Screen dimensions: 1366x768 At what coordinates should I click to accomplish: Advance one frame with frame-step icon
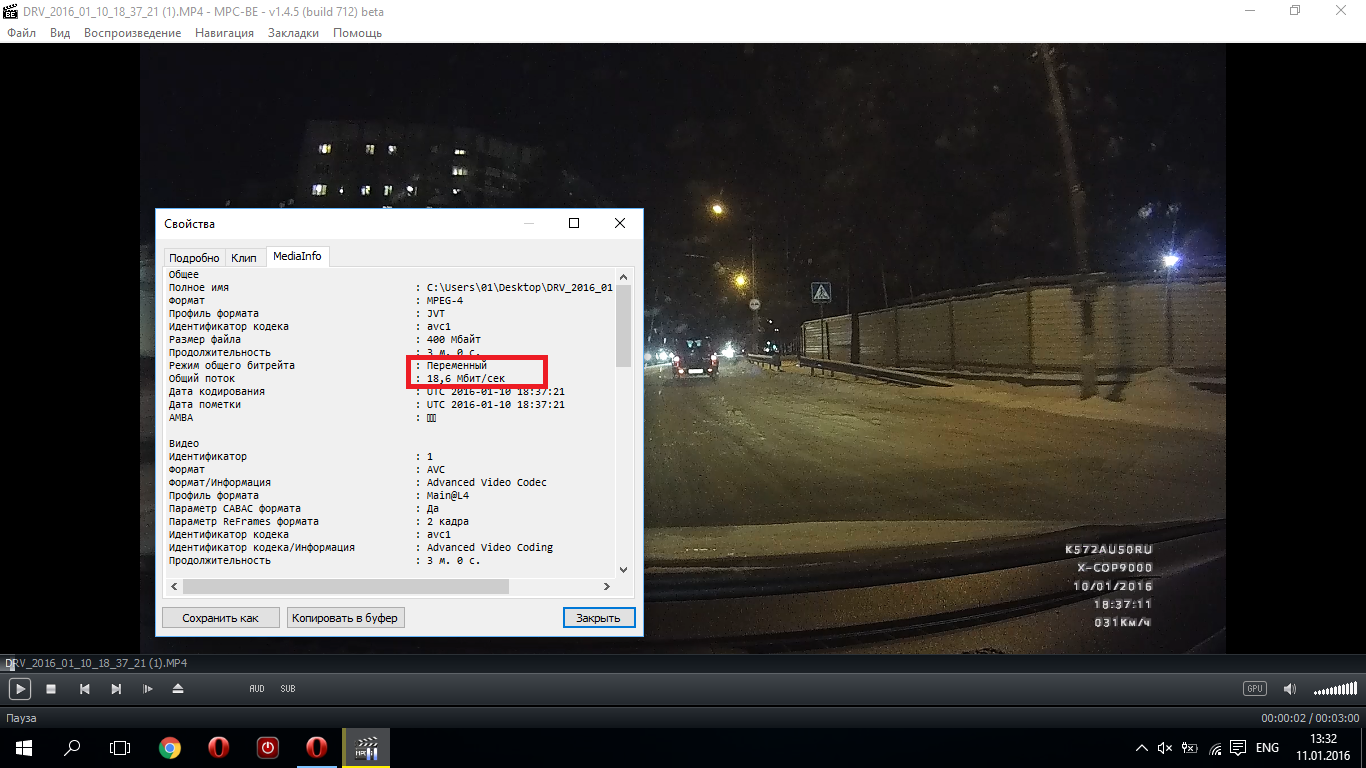click(148, 689)
